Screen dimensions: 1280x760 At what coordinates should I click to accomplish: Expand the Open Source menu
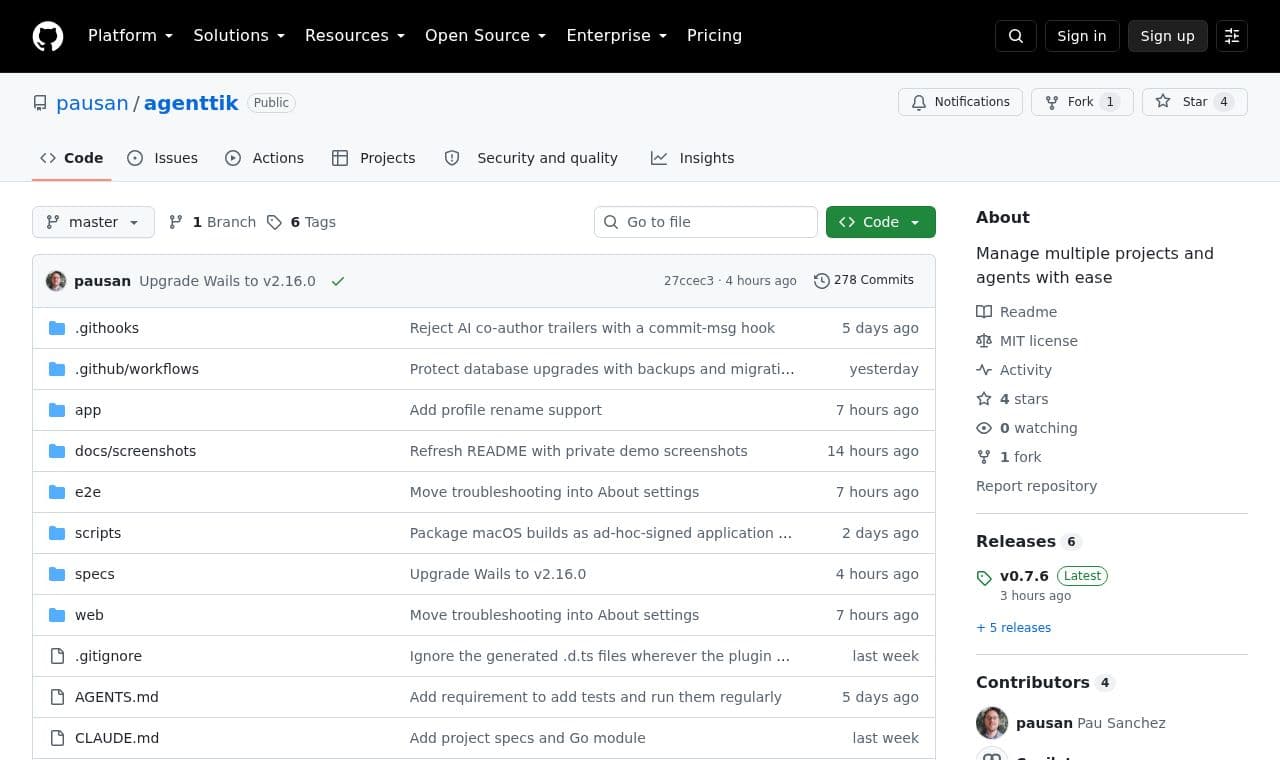click(x=486, y=36)
